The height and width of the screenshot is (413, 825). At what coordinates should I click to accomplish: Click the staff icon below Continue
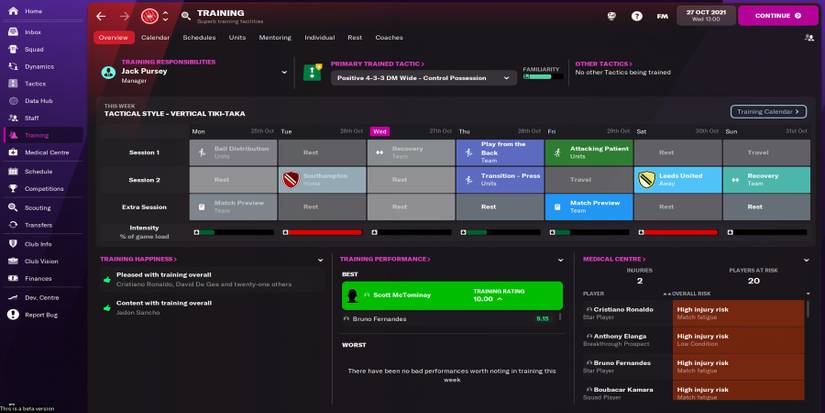808,38
